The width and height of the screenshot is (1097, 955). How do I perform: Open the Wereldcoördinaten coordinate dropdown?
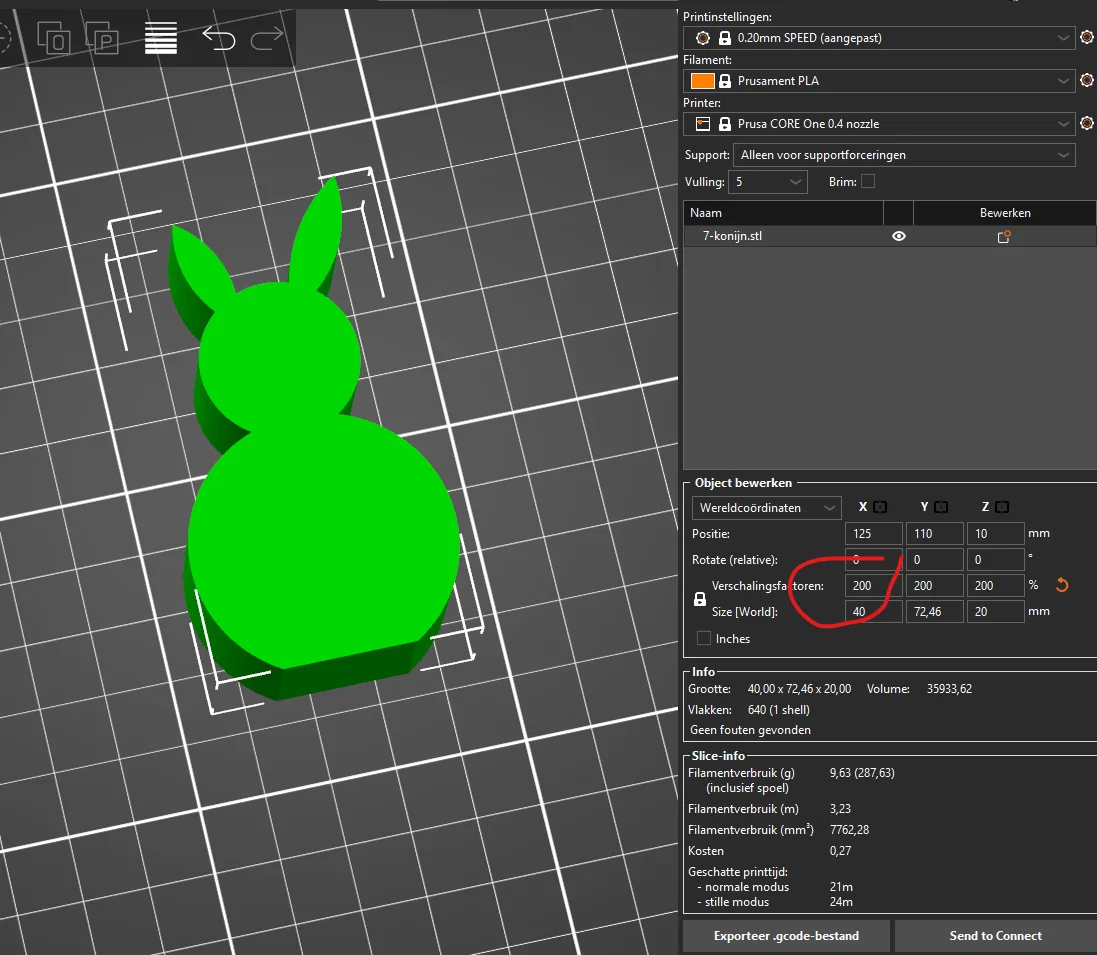click(766, 508)
